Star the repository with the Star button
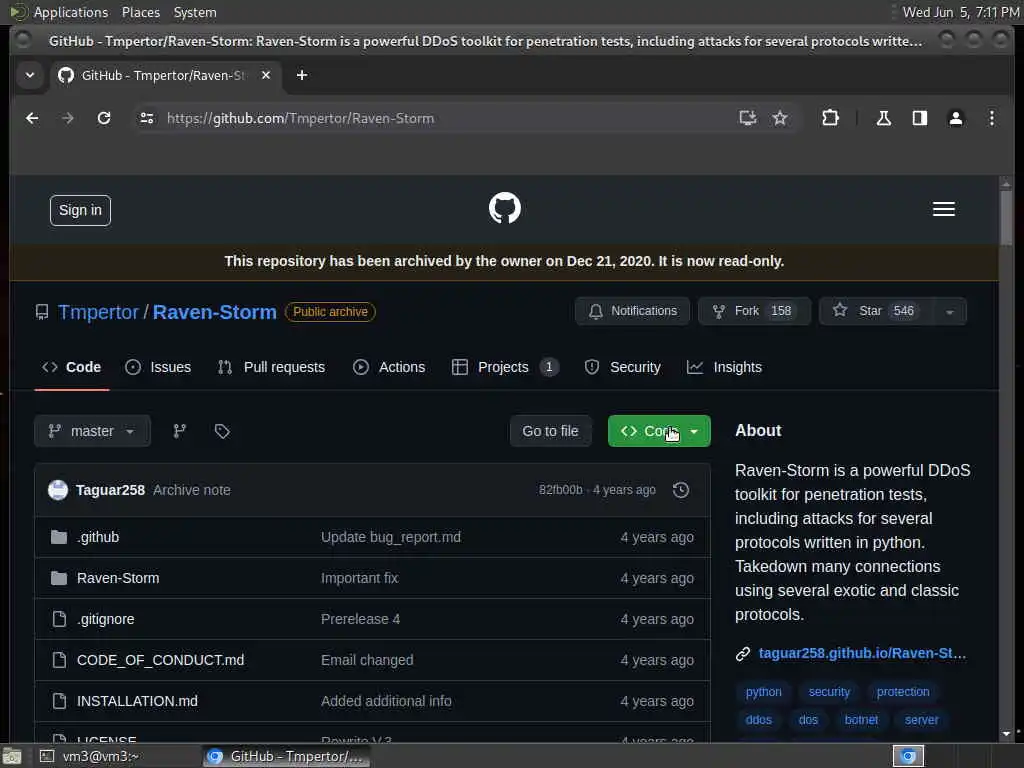The height and width of the screenshot is (768, 1024). (875, 311)
